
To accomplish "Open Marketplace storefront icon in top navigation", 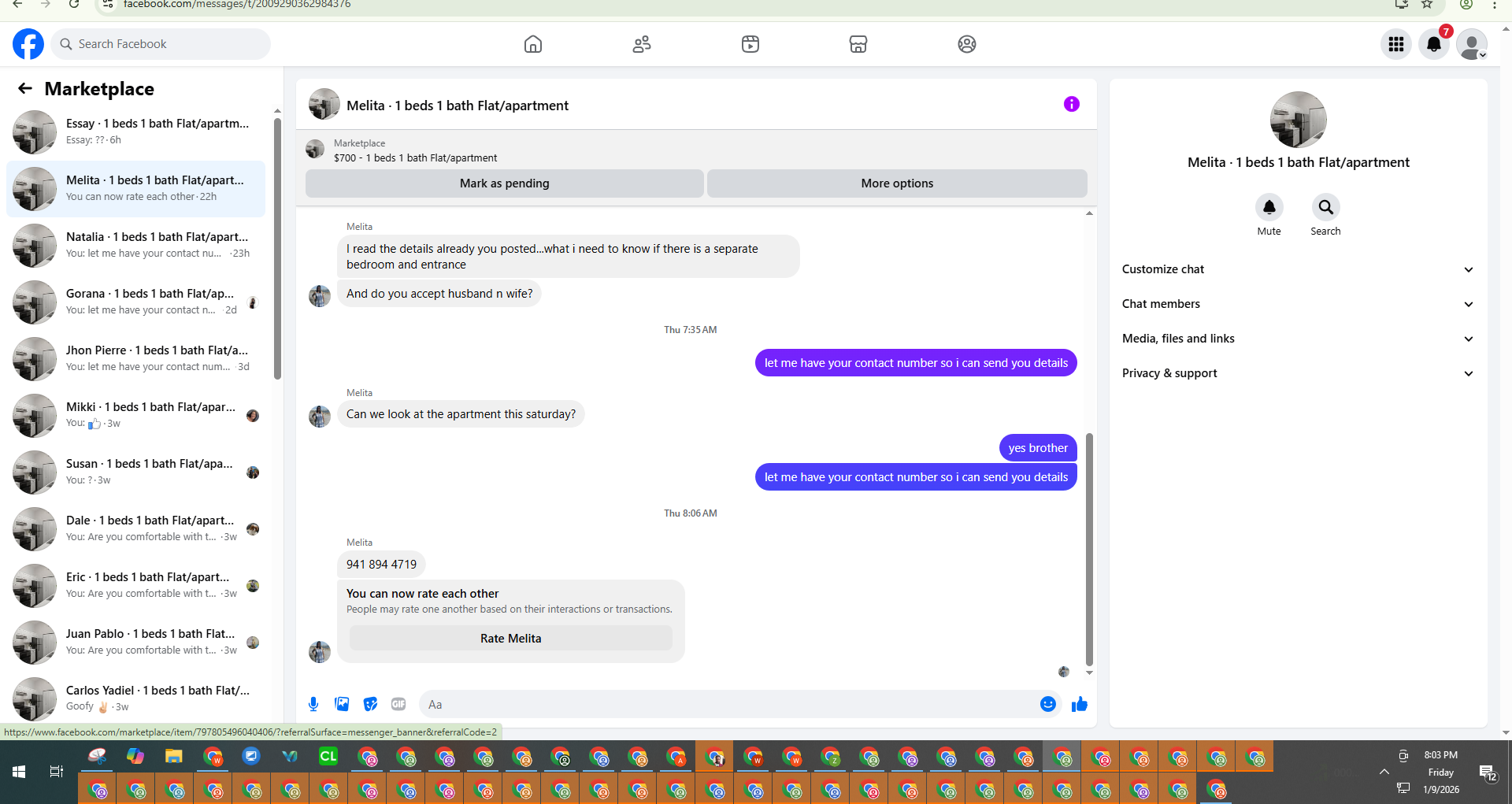I will pos(858,44).
